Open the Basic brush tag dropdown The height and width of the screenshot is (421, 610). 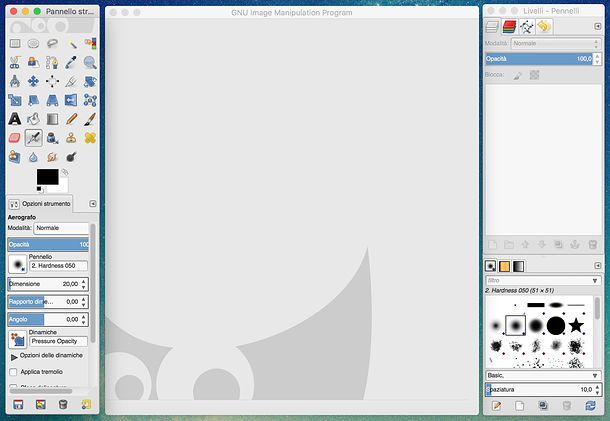pos(543,375)
